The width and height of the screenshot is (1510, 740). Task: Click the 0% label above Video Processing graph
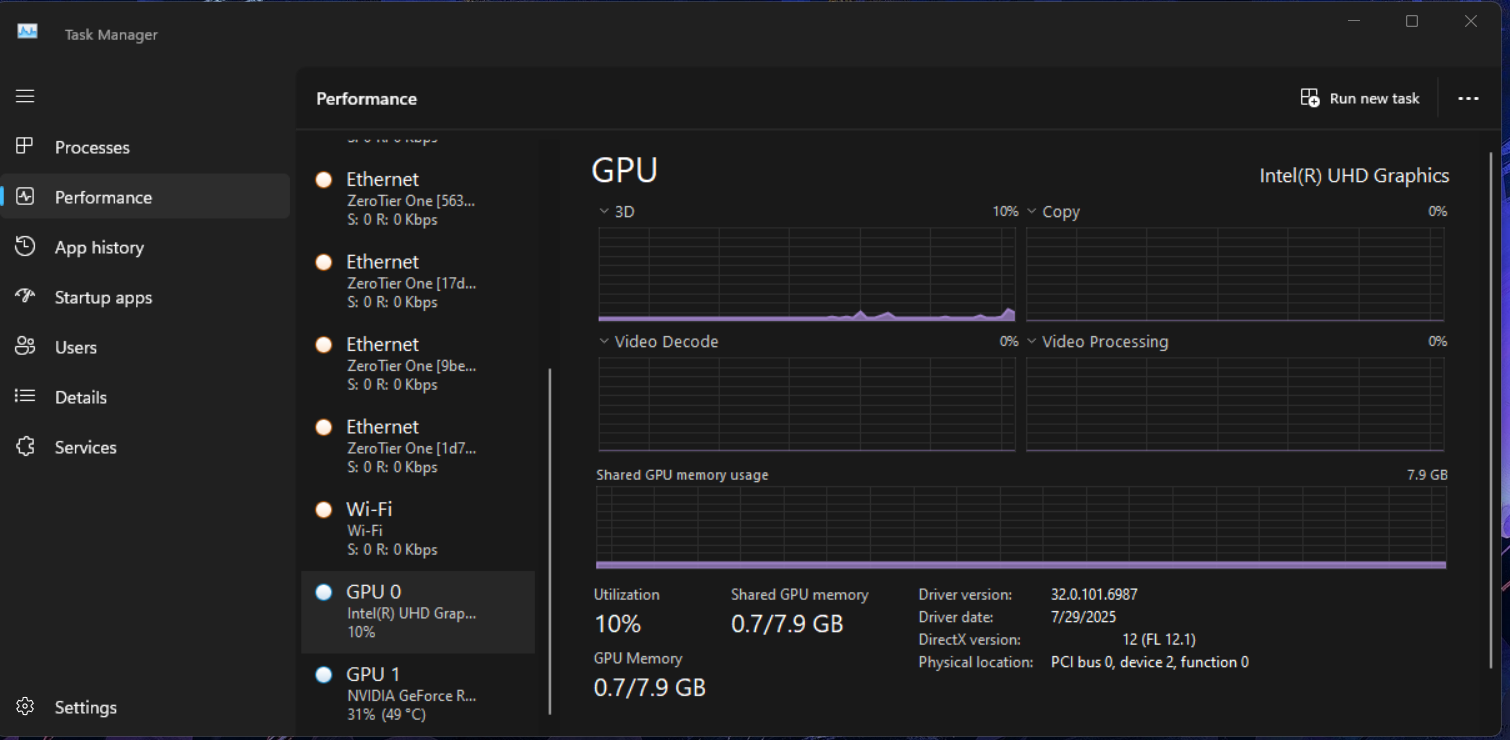coord(1438,342)
